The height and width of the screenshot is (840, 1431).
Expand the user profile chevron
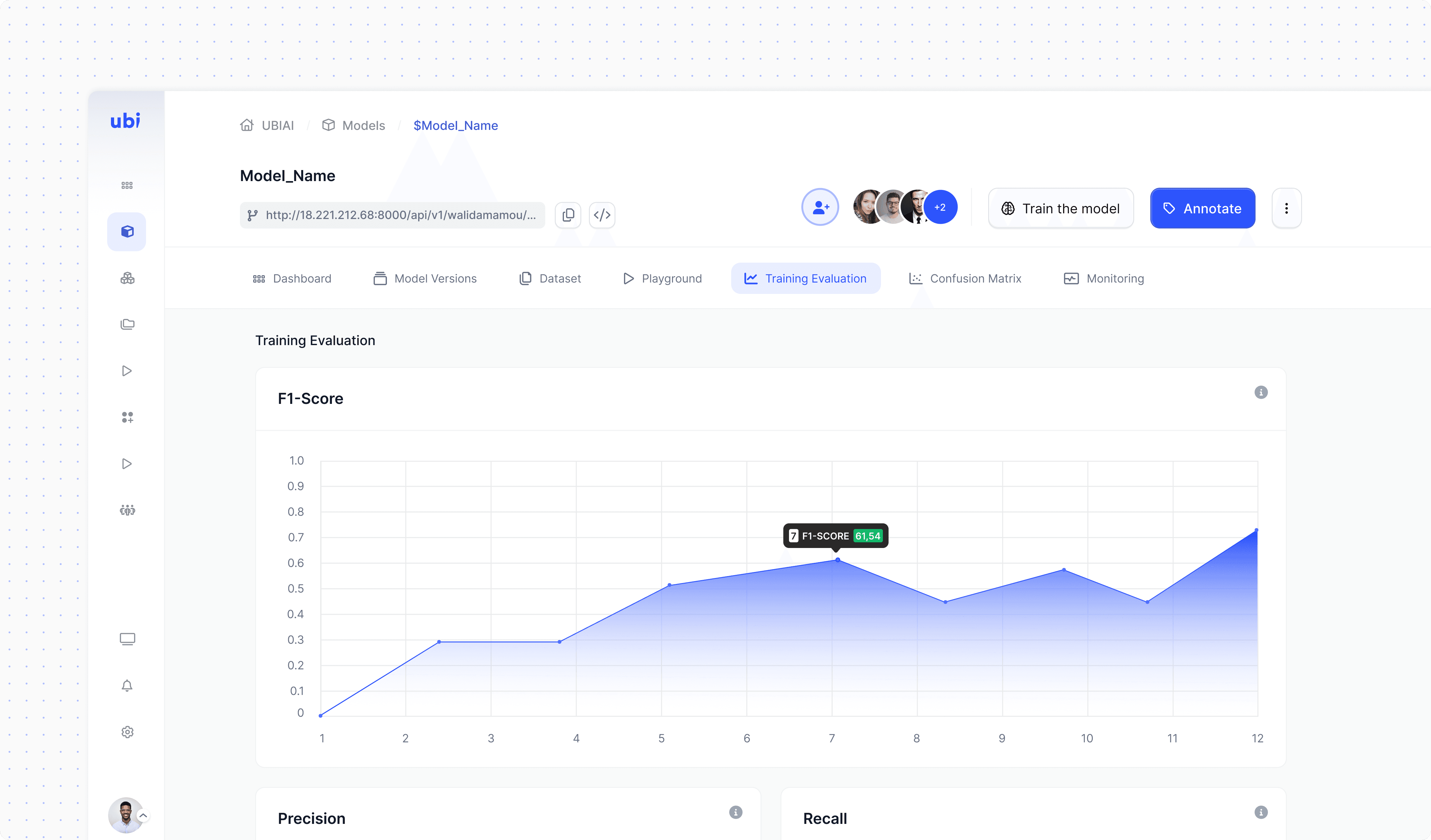(143, 816)
